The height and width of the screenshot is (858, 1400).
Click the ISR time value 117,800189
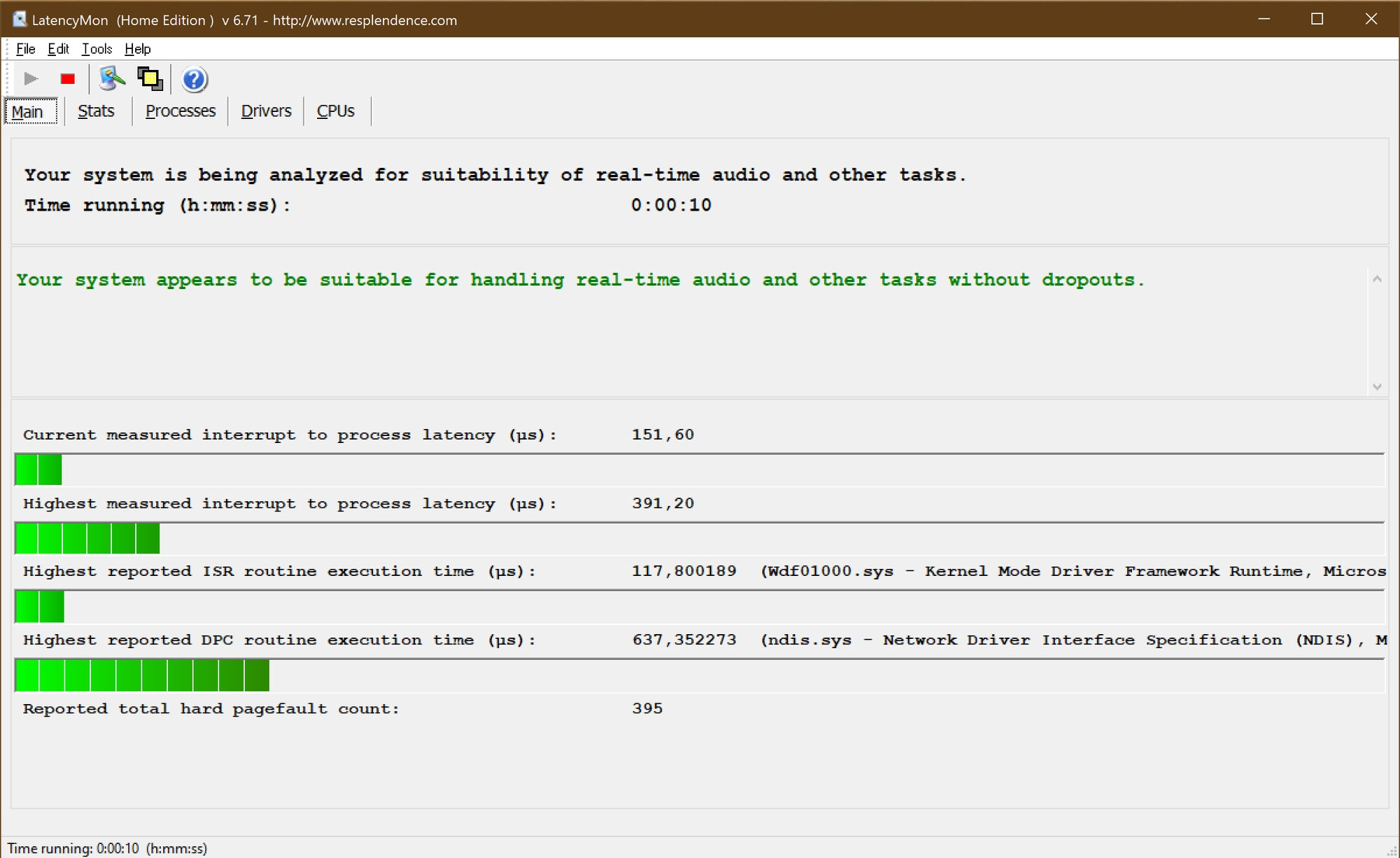[684, 571]
